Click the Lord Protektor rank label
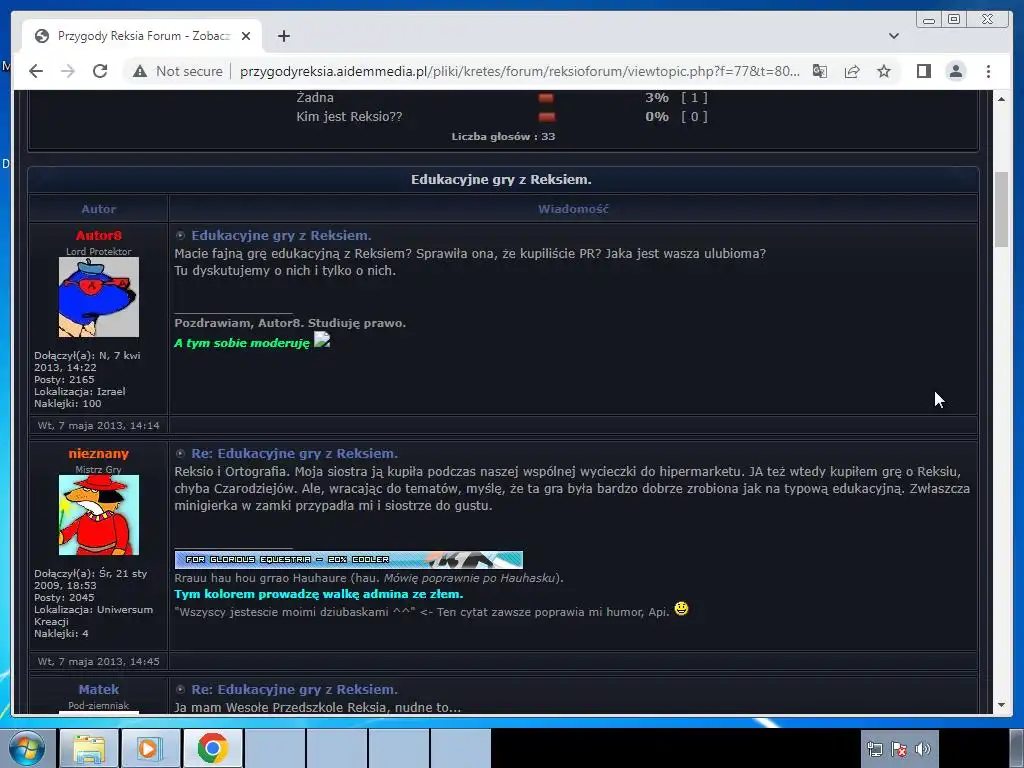Viewport: 1024px width, 768px height. [x=99, y=251]
